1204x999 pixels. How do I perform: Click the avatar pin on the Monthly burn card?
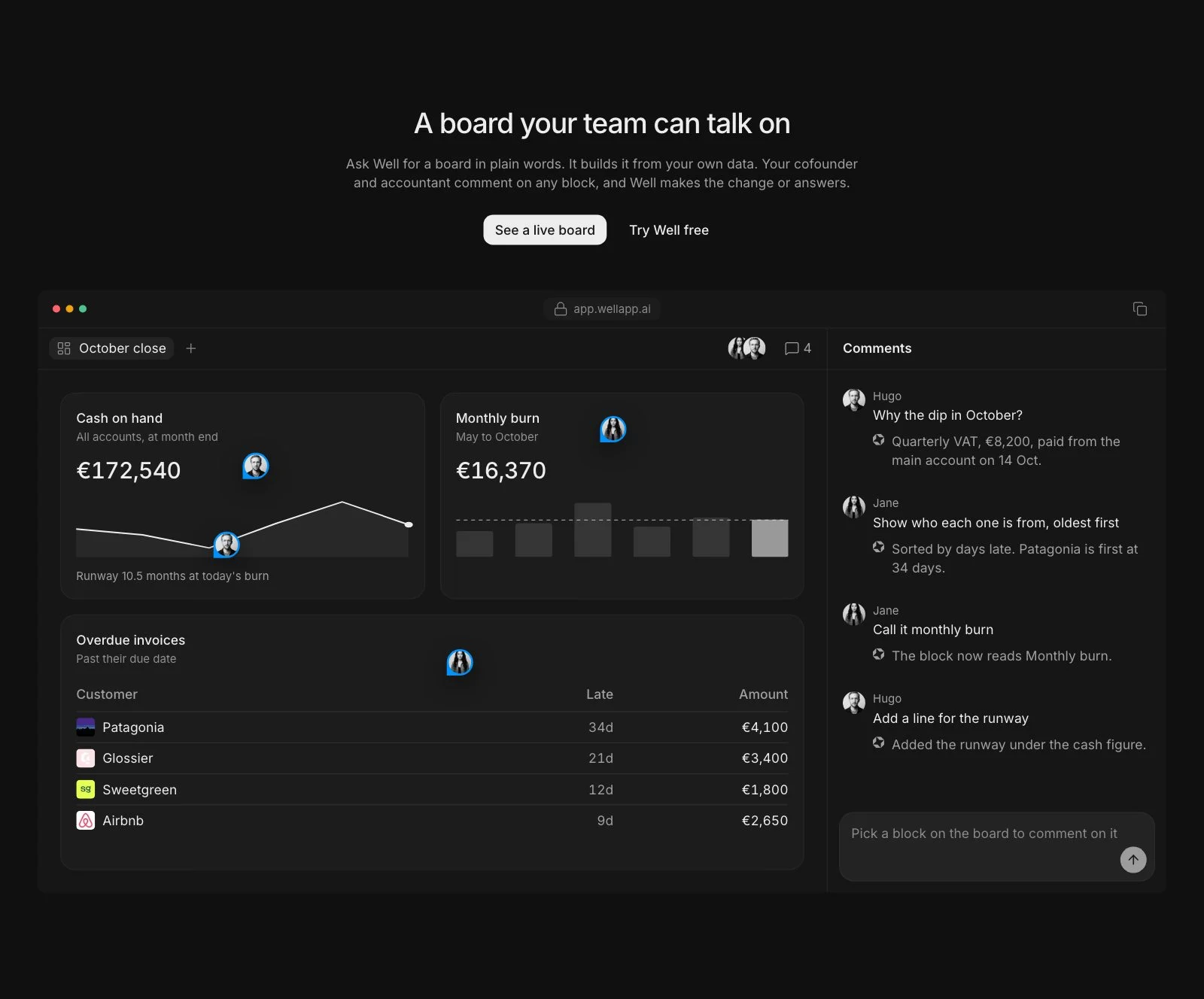(x=613, y=430)
